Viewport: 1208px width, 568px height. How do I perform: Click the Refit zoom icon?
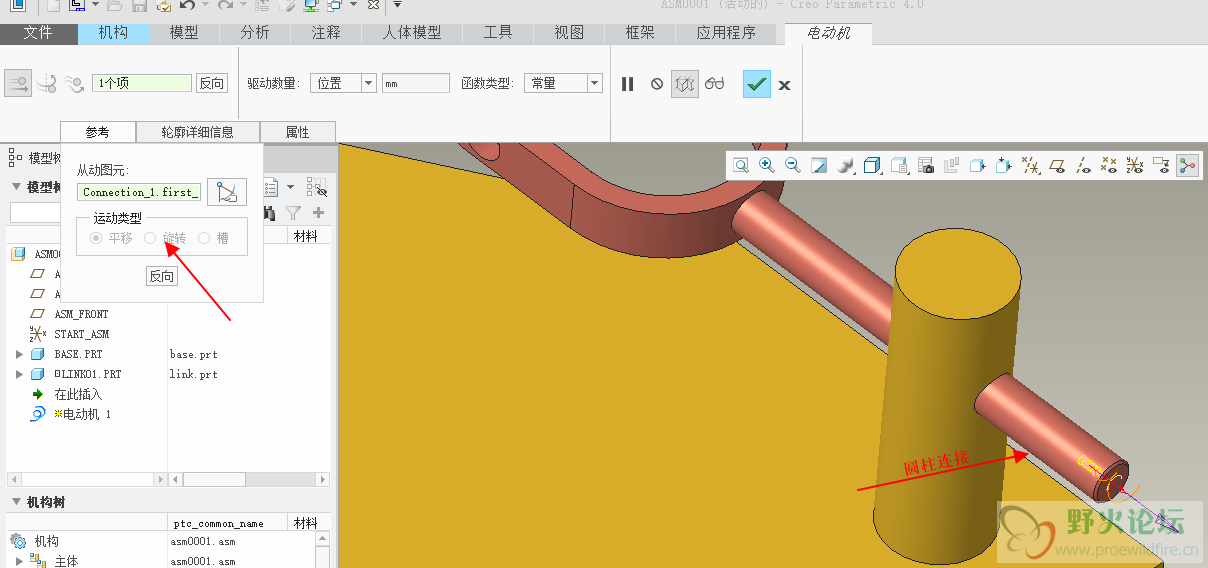point(741,165)
